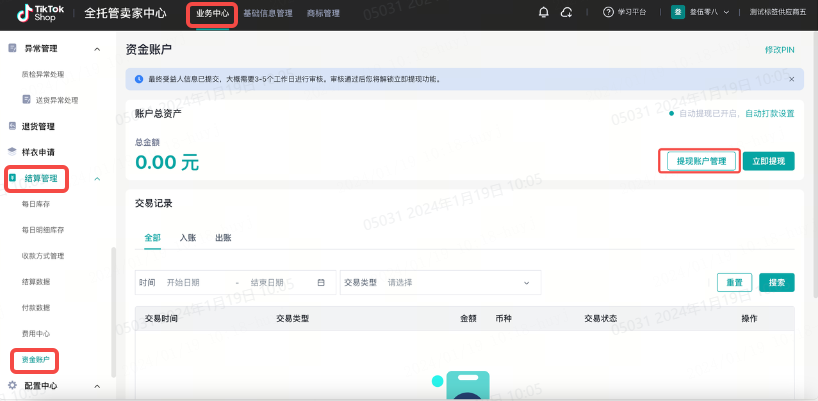Open 质检异常处理 in the sidebar

point(43,75)
